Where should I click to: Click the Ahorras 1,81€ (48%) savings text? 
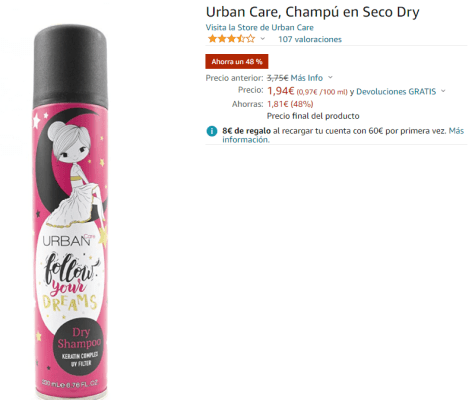coord(273,104)
